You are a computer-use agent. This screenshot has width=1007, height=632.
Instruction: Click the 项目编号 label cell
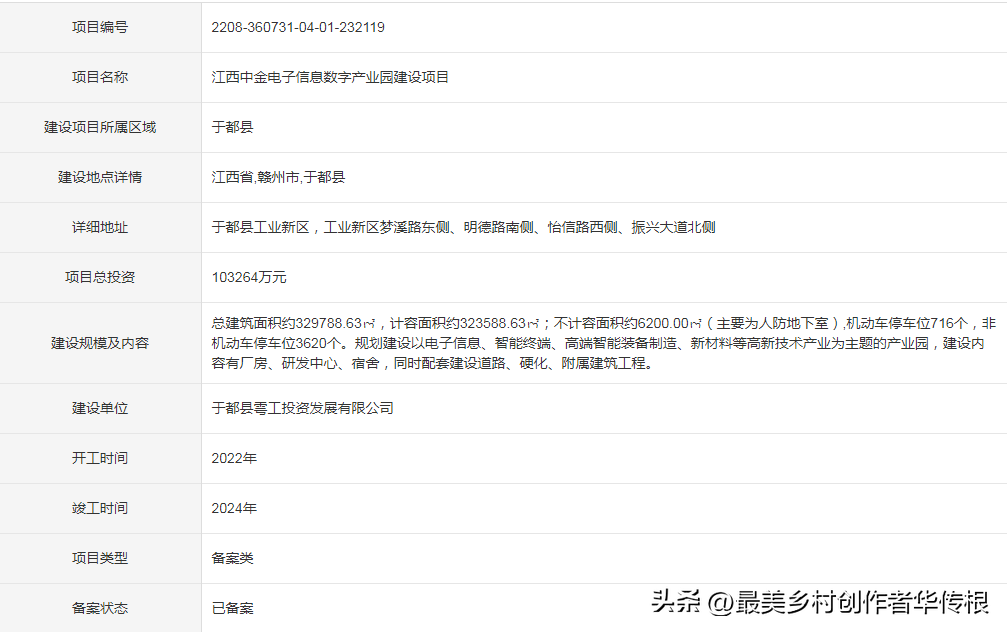pos(100,27)
